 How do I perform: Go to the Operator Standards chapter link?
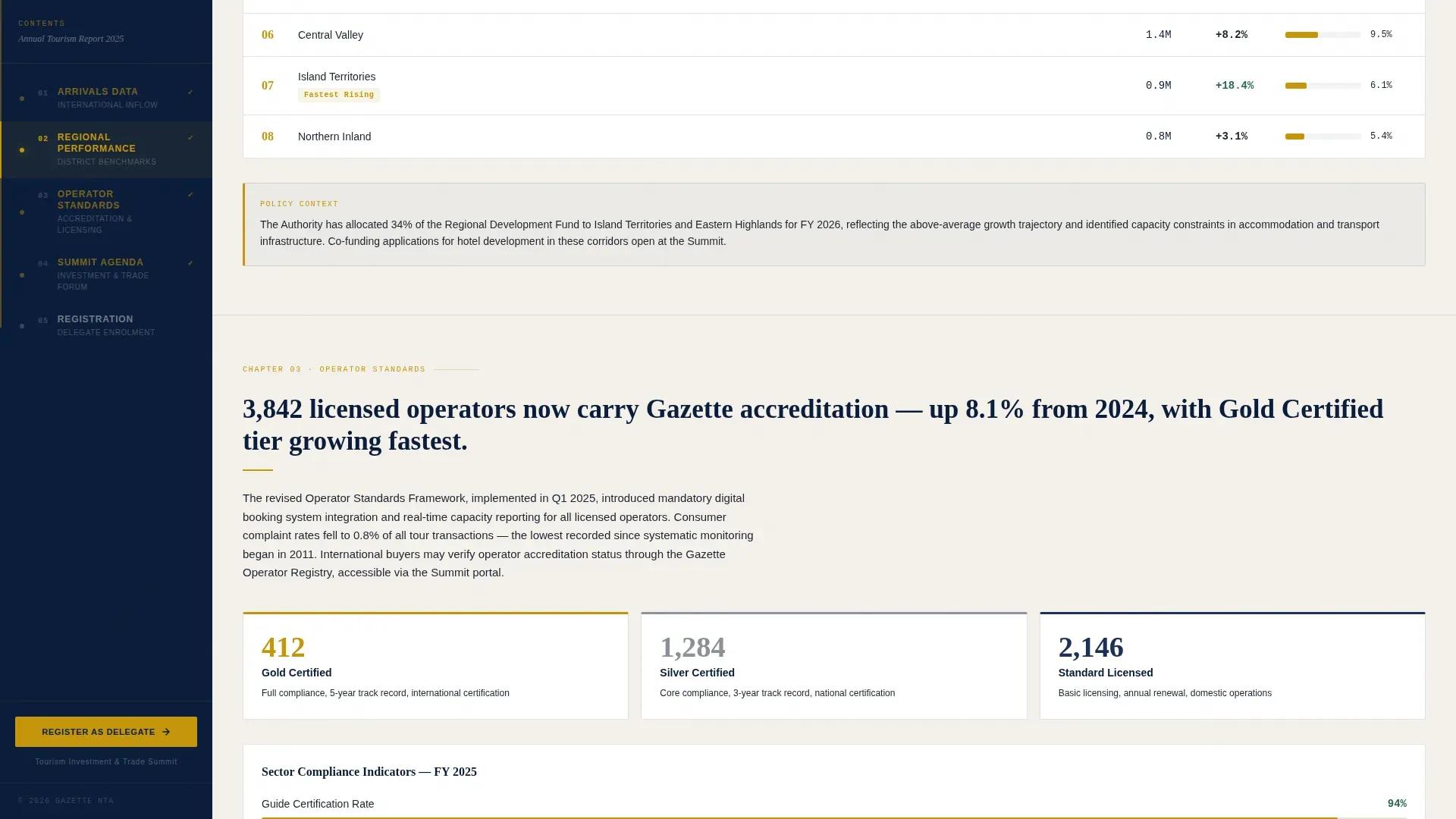pos(106,212)
